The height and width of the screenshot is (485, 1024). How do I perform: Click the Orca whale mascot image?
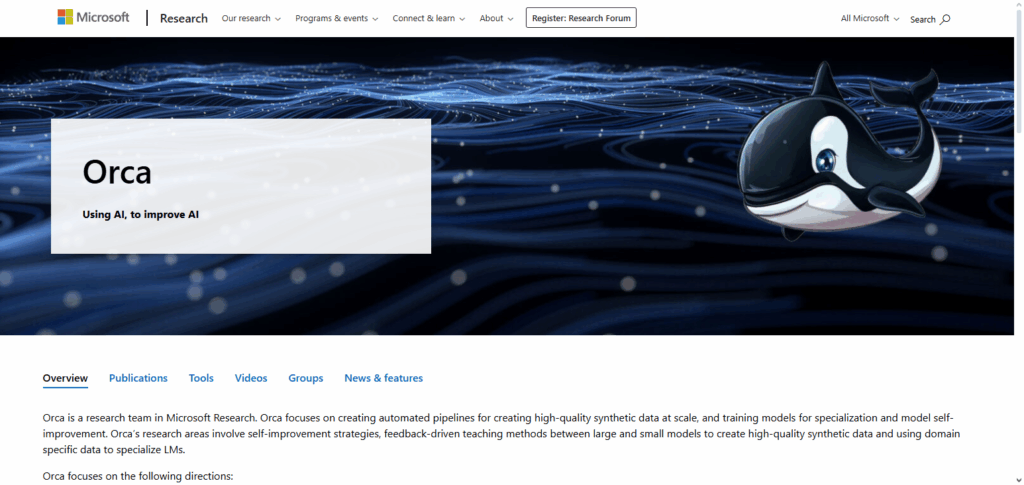pos(842,150)
